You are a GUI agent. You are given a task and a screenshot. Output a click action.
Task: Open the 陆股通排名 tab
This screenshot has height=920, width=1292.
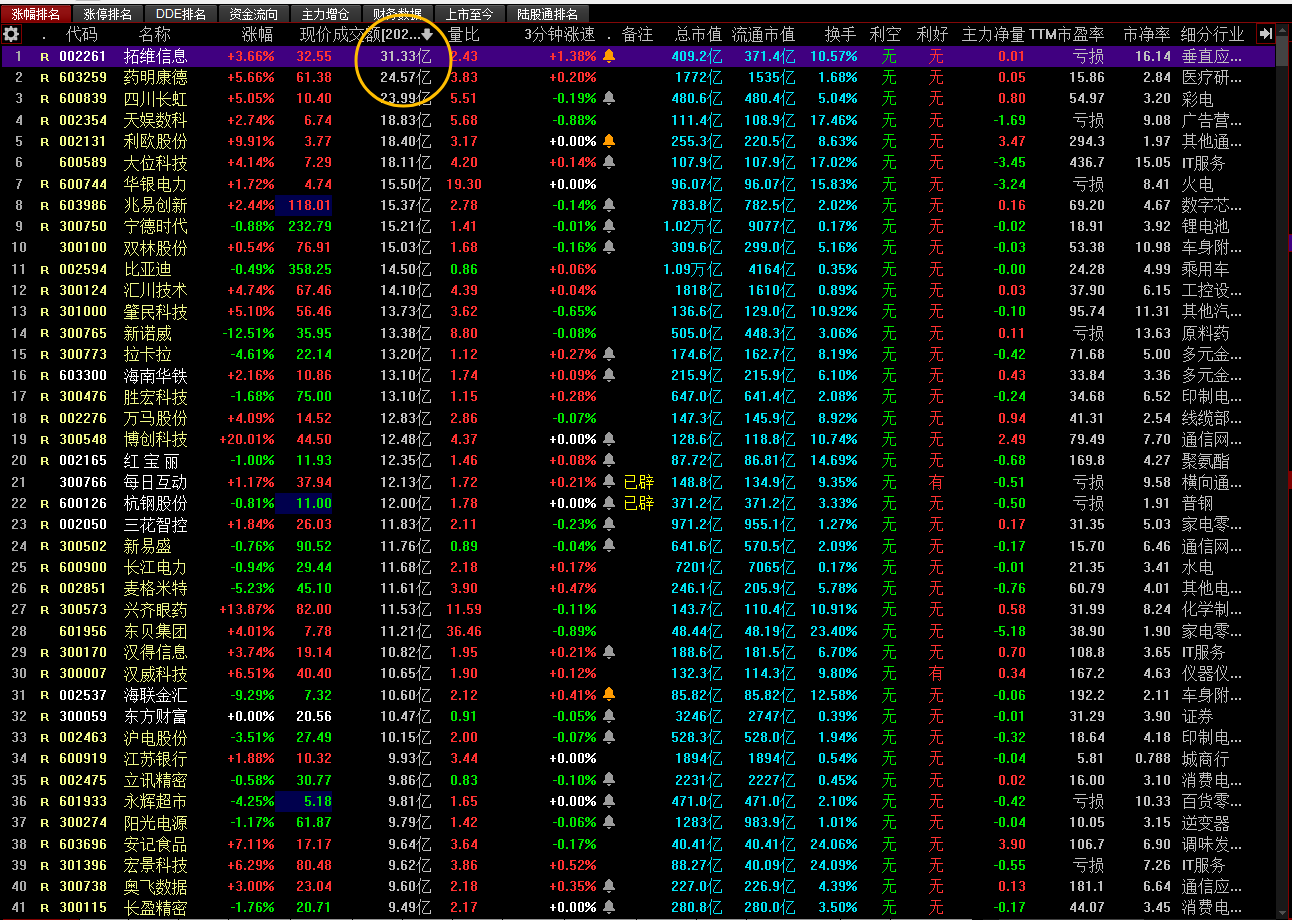(x=548, y=14)
